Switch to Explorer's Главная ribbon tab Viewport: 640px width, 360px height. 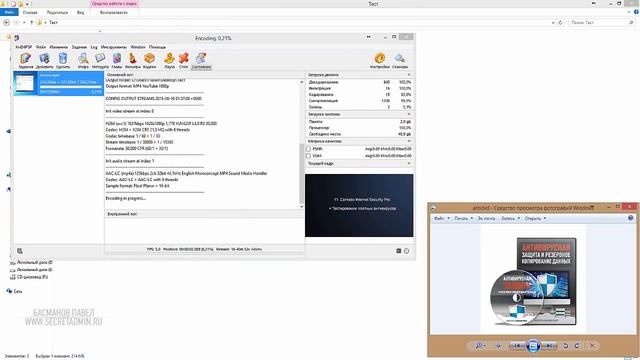30,12
